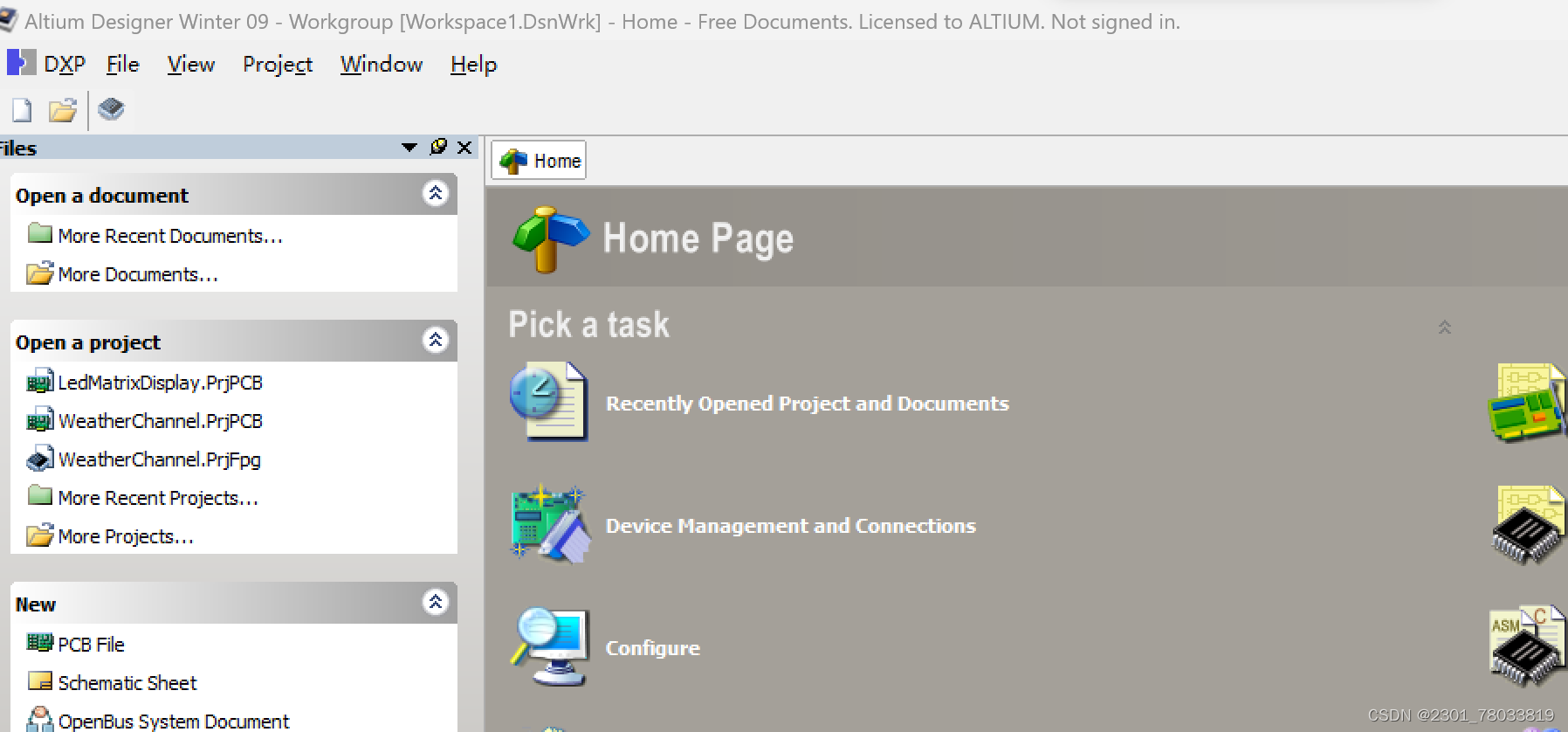
Task: Click the FPGA chip task icon at right
Action: (x=1528, y=525)
